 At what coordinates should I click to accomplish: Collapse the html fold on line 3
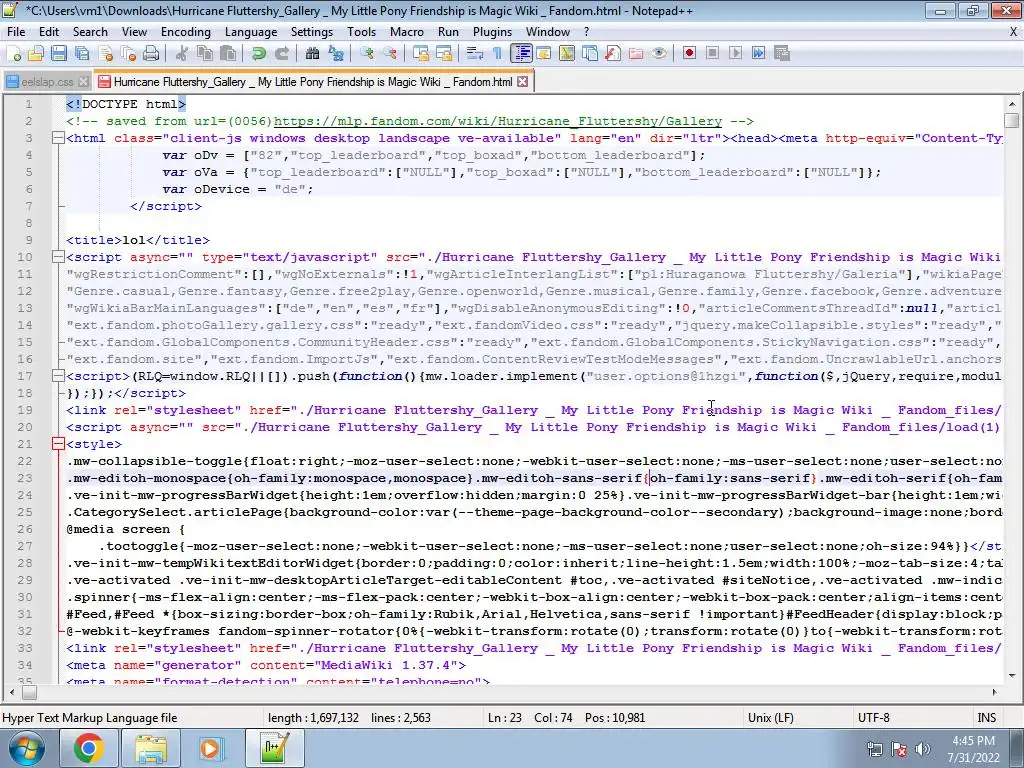(x=58, y=138)
